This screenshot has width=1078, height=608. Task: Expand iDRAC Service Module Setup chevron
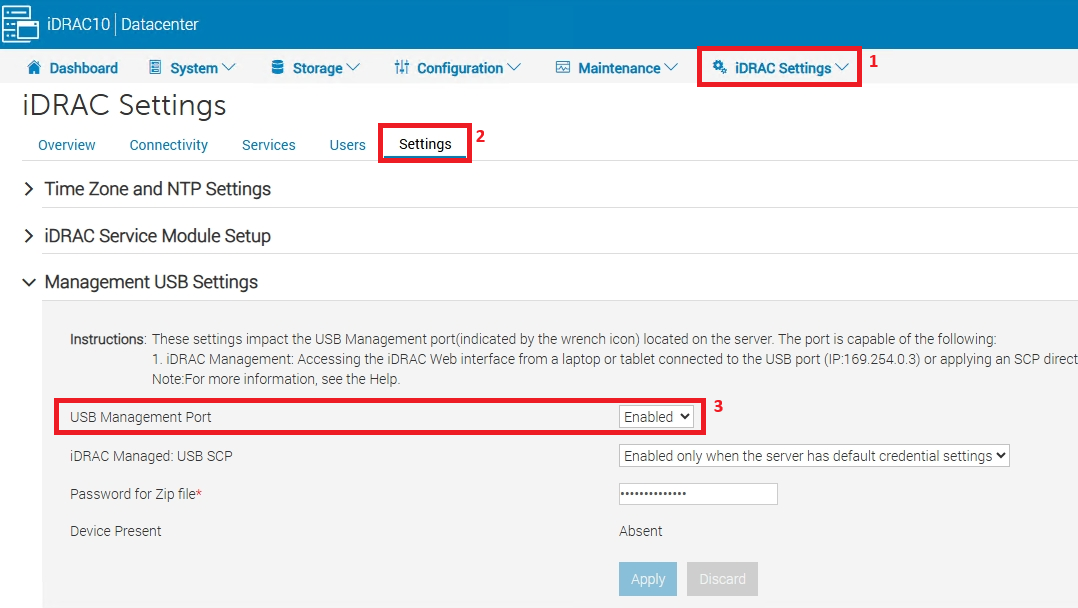click(x=29, y=236)
